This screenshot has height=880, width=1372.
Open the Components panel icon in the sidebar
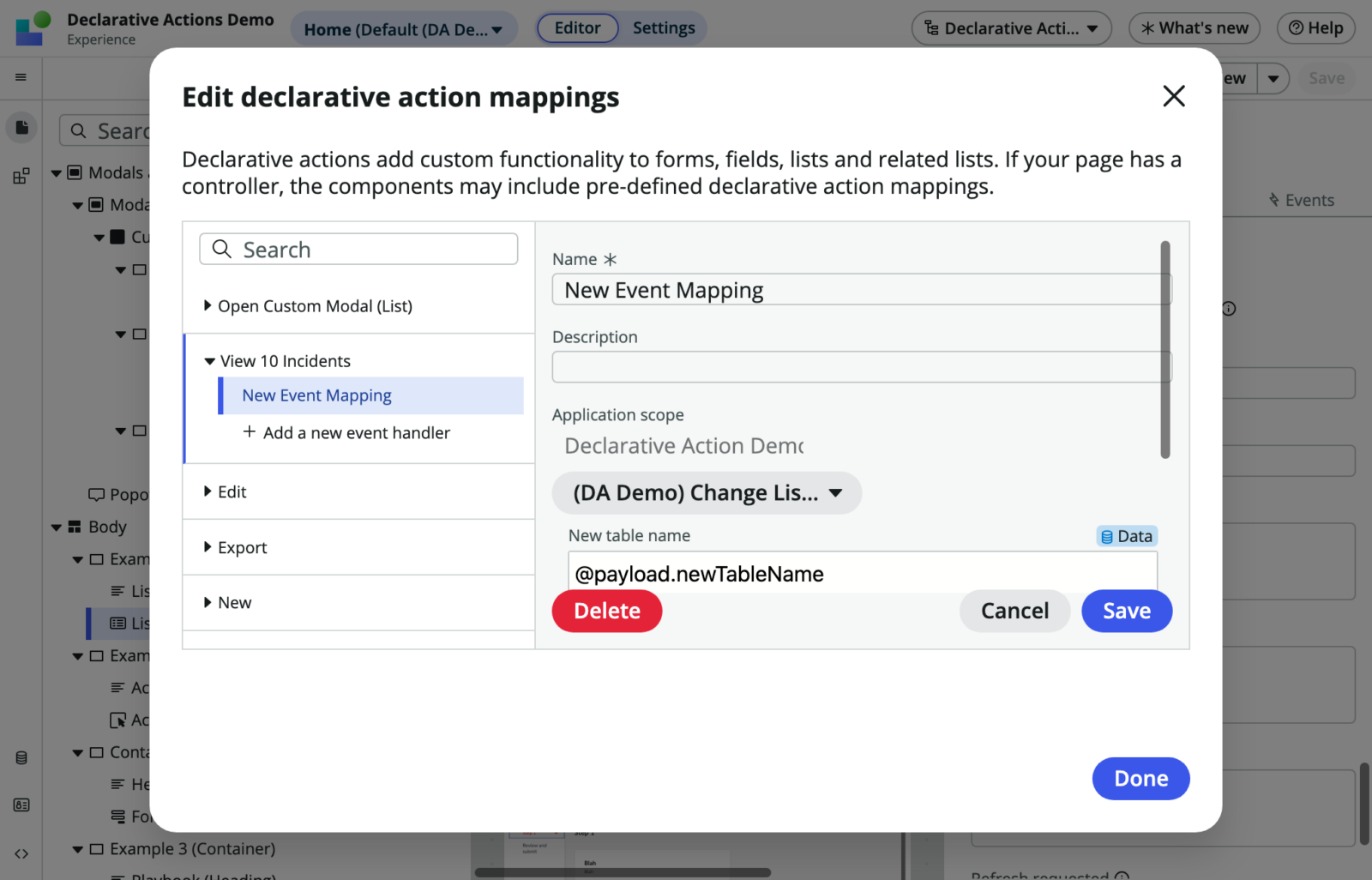(x=21, y=176)
